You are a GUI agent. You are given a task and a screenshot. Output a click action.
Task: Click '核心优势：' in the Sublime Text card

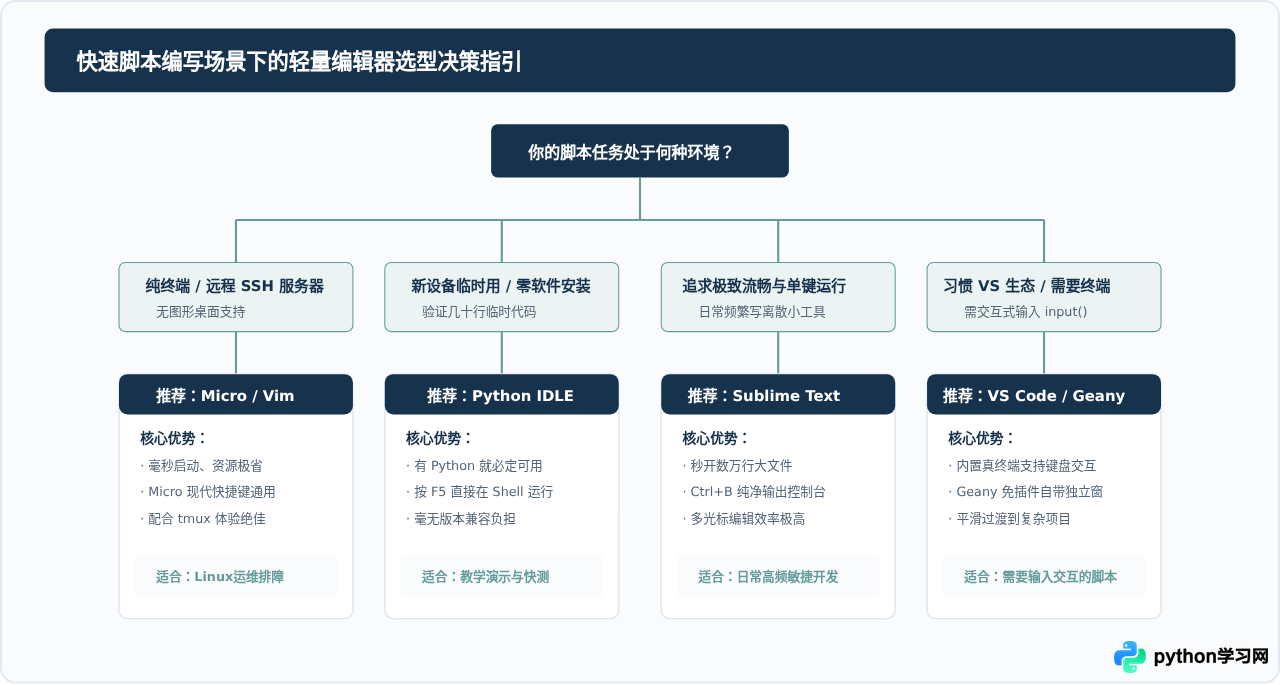pyautogui.click(x=716, y=438)
